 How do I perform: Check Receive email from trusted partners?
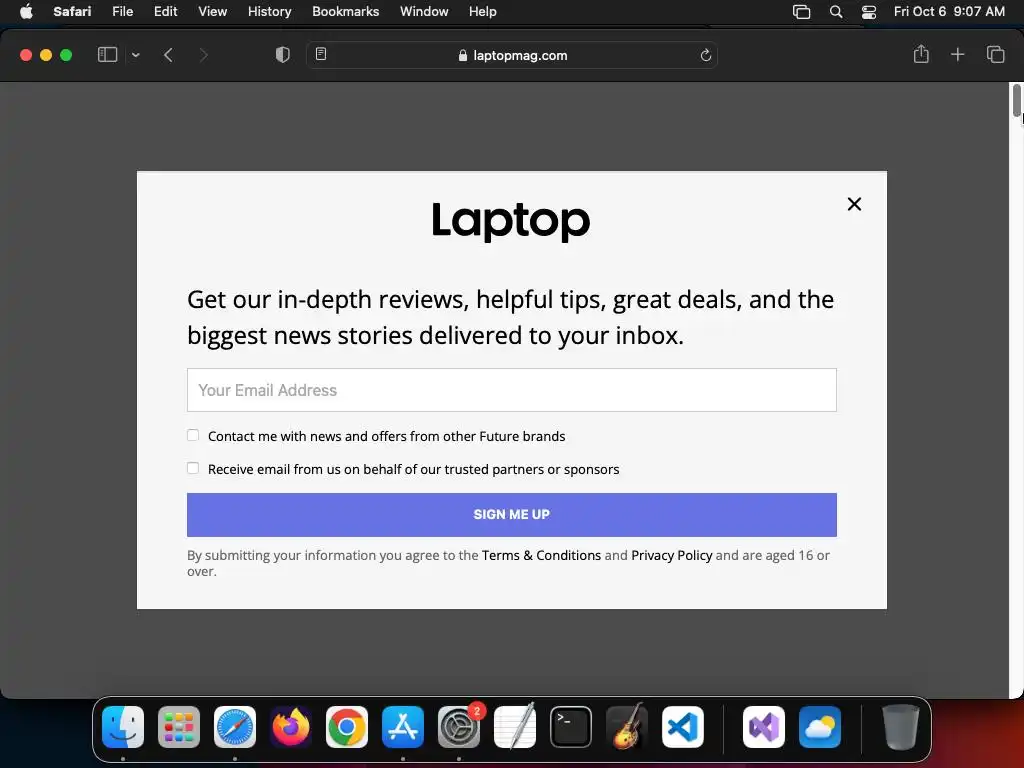(193, 468)
